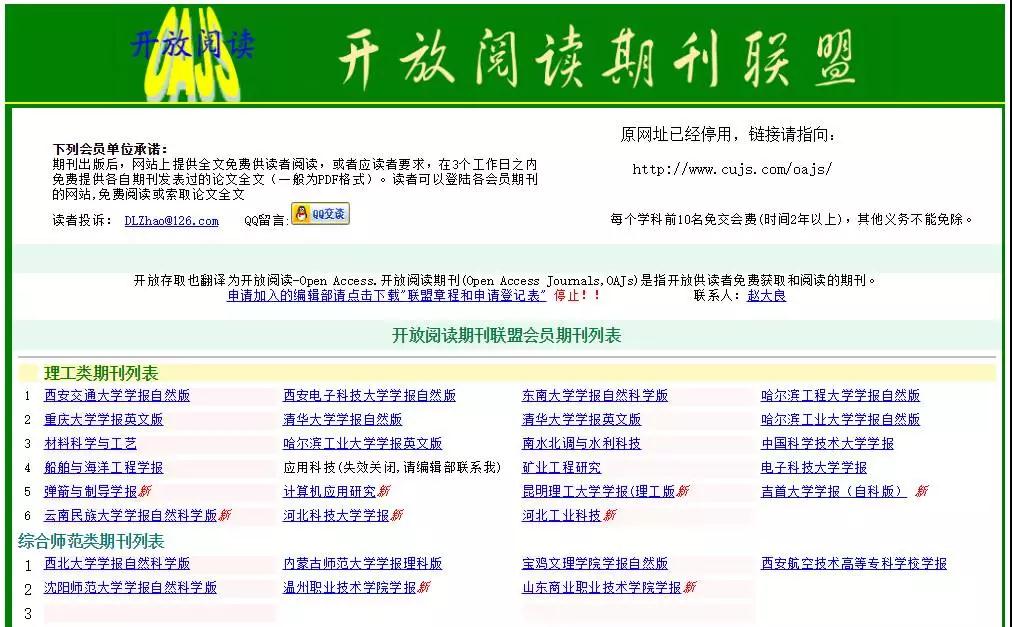
Task: Click the 应用科技(失效关闭) text entry
Action: pyautogui.click(x=392, y=468)
